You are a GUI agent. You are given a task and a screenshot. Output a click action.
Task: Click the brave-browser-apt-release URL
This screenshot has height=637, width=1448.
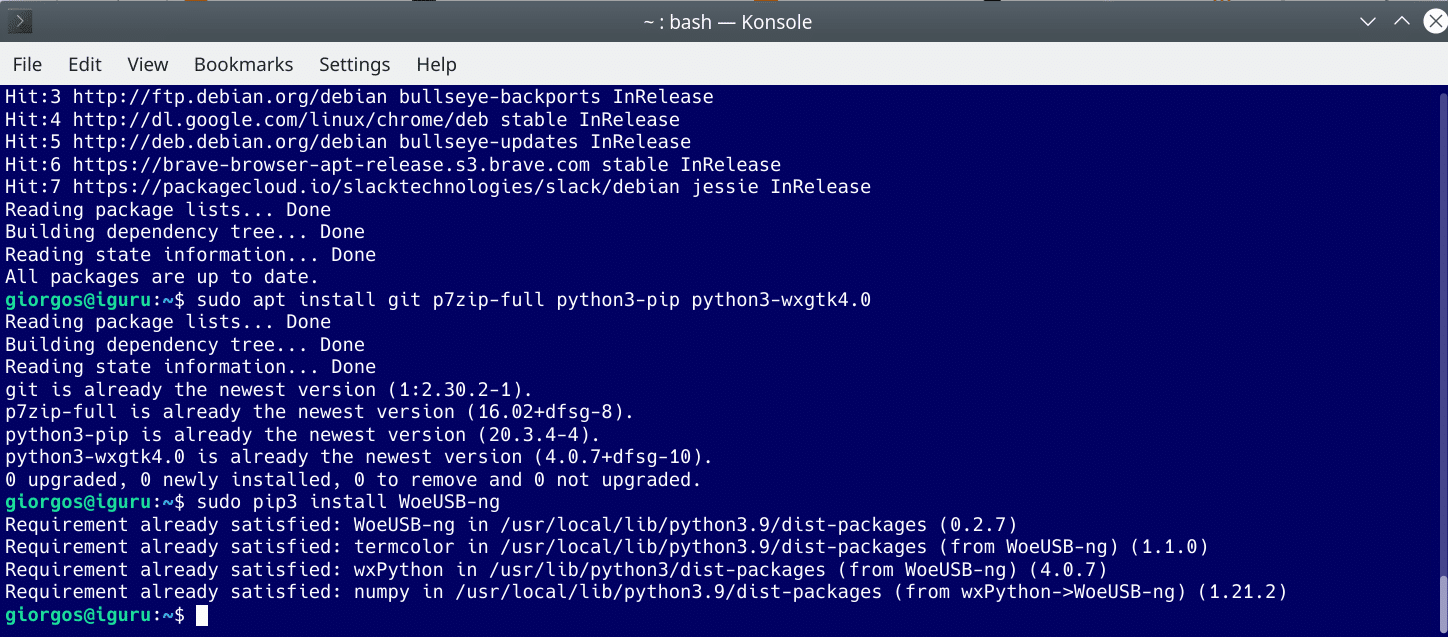332,165
